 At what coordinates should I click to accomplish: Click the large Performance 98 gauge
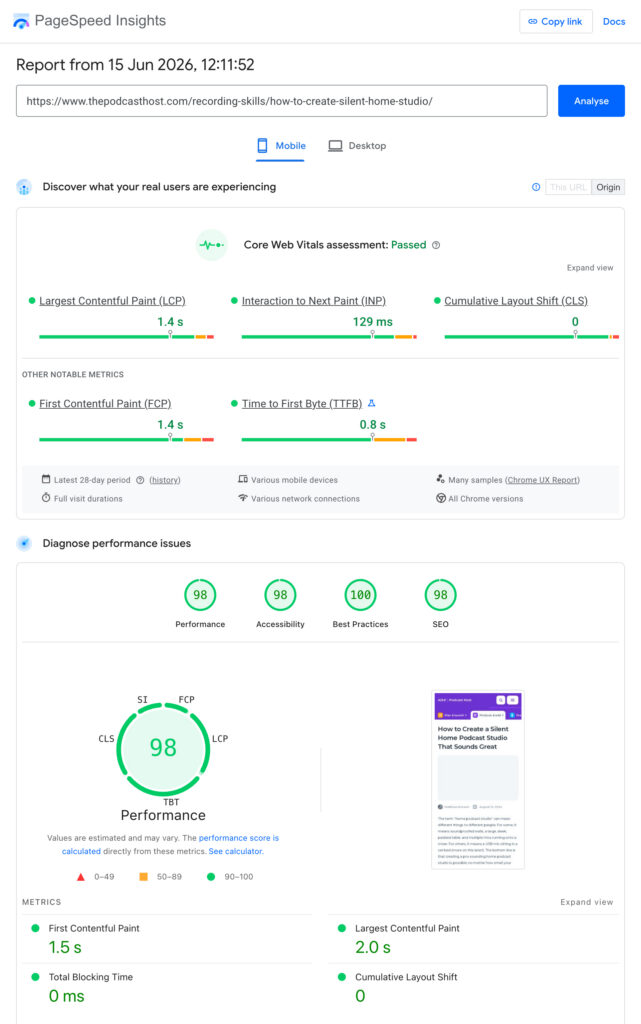[x=163, y=748]
